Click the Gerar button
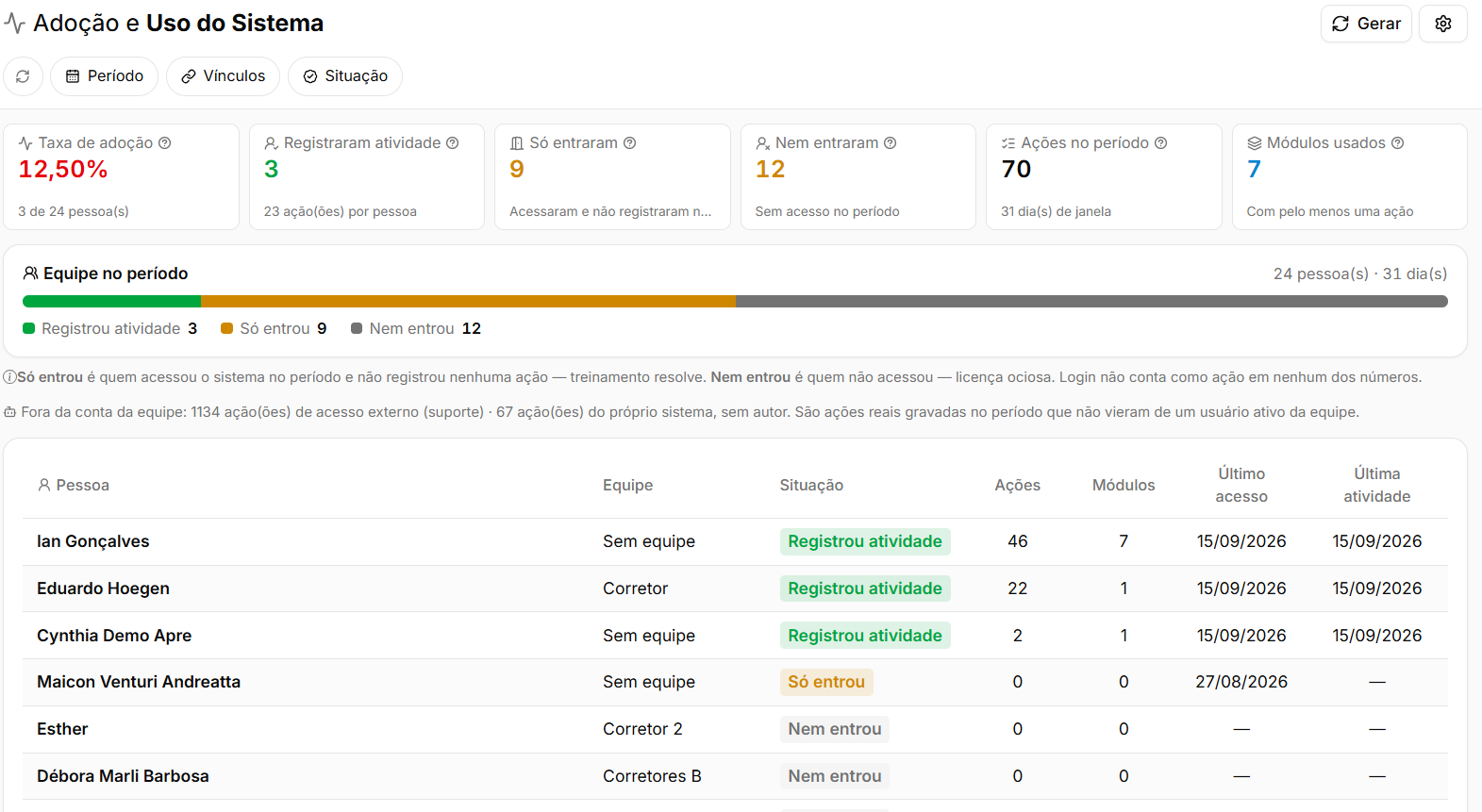Viewport: 1482px width, 812px height. 1365,24
